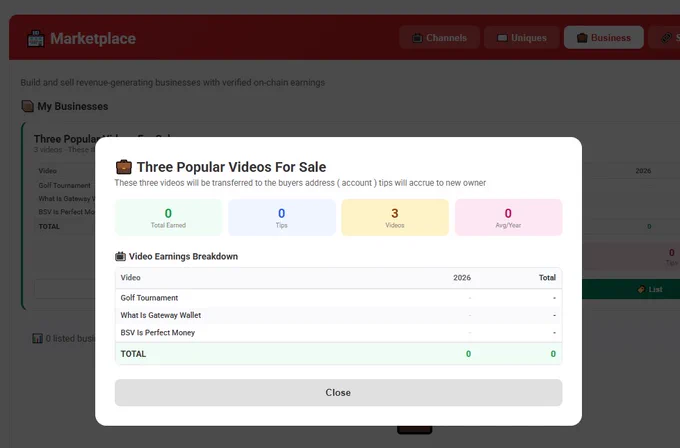680x448 pixels.
Task: Close the Three Popular Videos dialog
Action: click(x=338, y=392)
